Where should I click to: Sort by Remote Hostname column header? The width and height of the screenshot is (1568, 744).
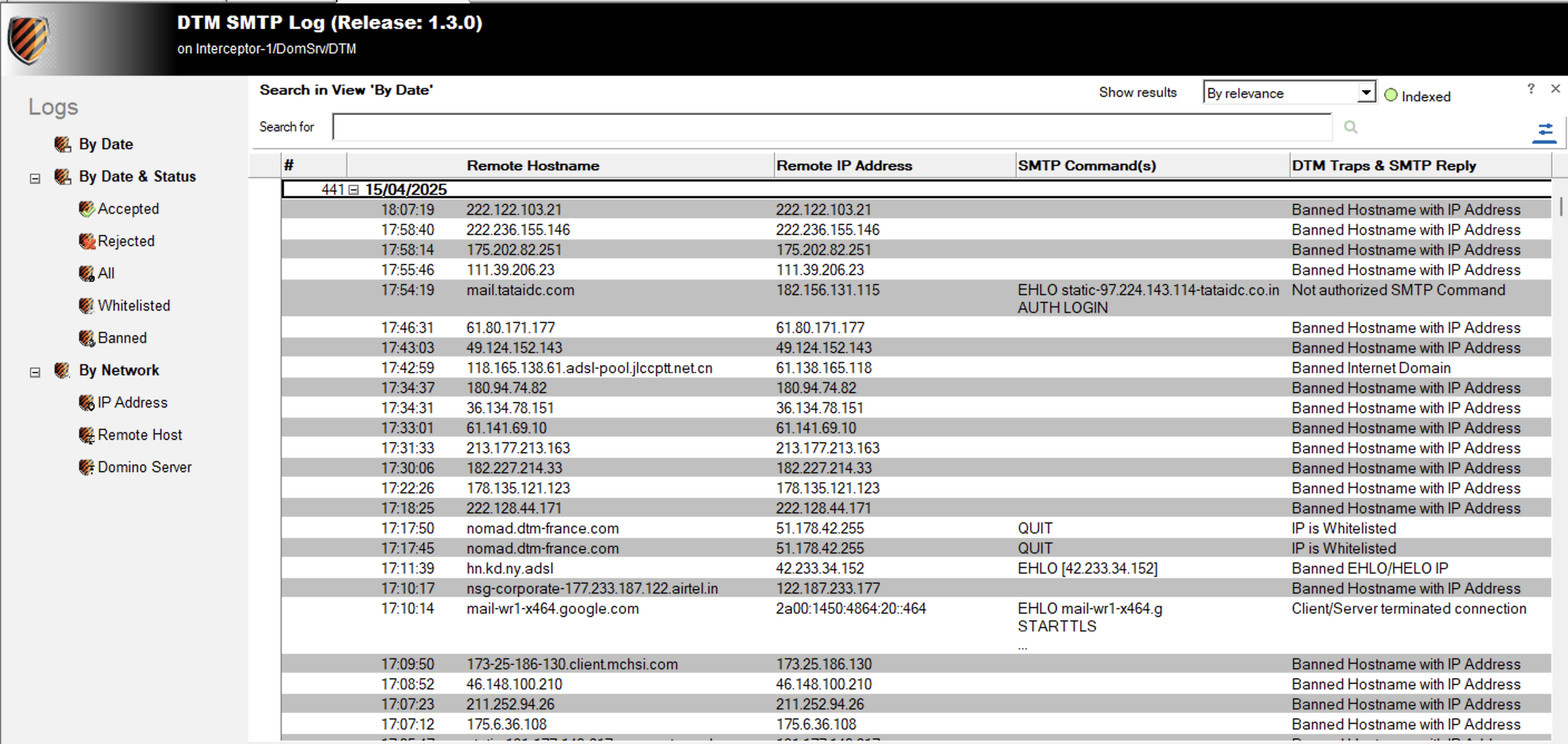click(560, 165)
